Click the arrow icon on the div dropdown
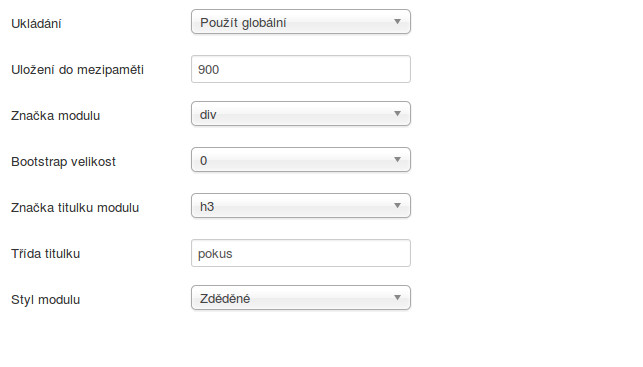This screenshot has width=643, height=367. pos(397,114)
